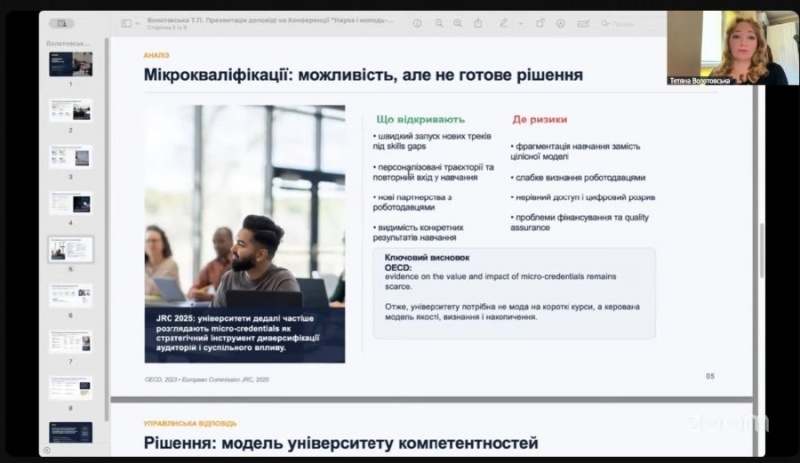Jump to page 6 thumbnail
Image resolution: width=800 pixels, height=463 pixels.
pyautogui.click(x=70, y=294)
